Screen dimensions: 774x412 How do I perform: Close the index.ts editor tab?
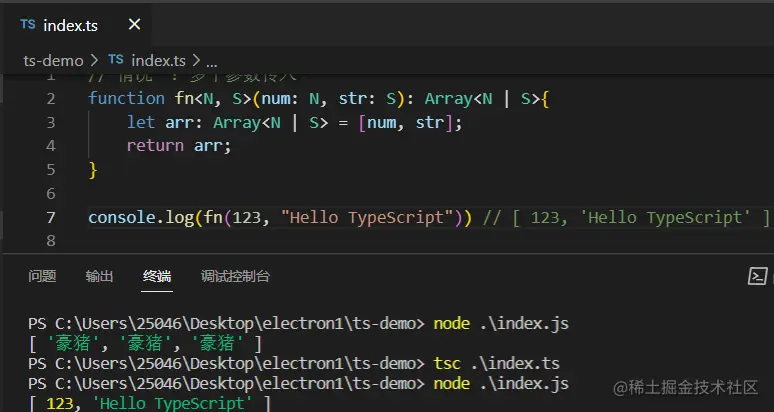[x=134, y=24]
